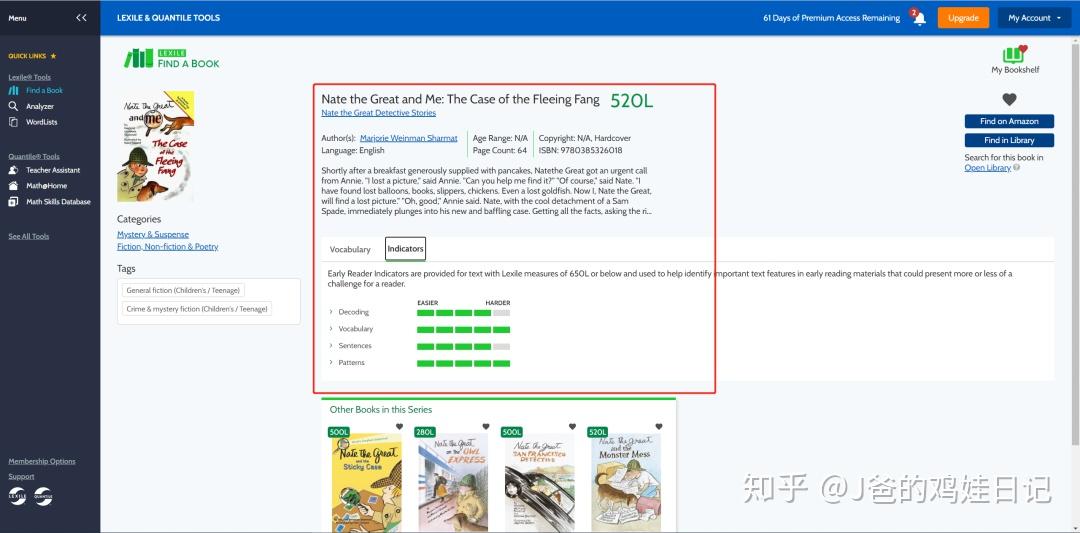
Task: Open the notifications bell icon
Action: (x=920, y=19)
